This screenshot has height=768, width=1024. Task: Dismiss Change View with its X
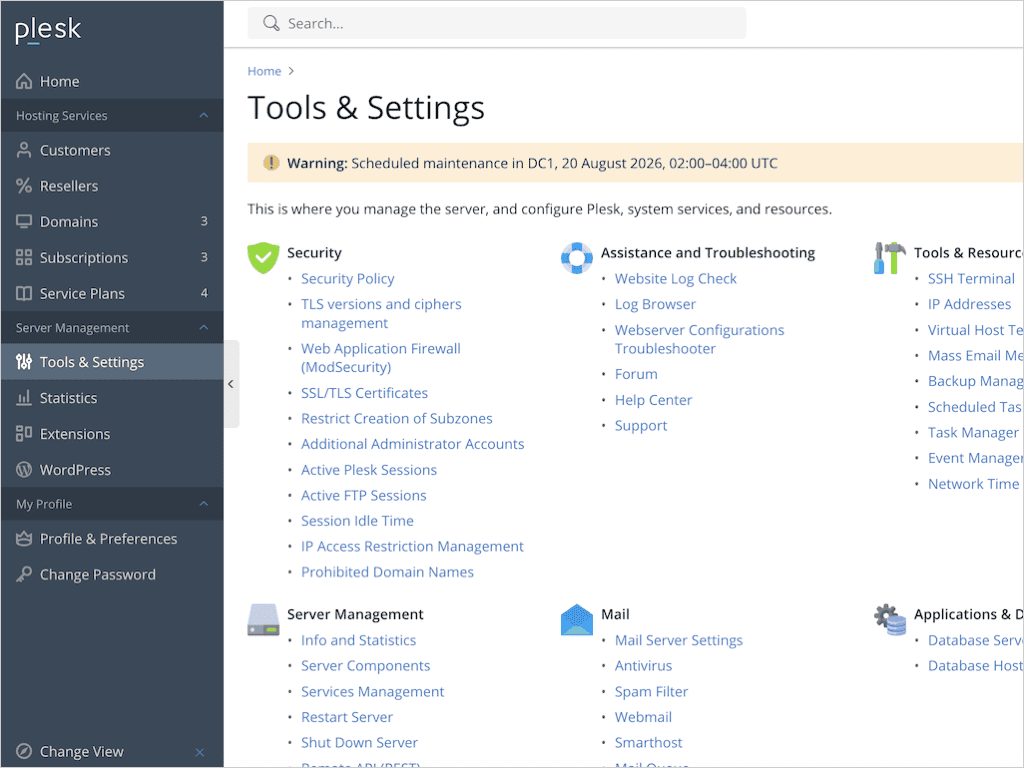point(200,752)
